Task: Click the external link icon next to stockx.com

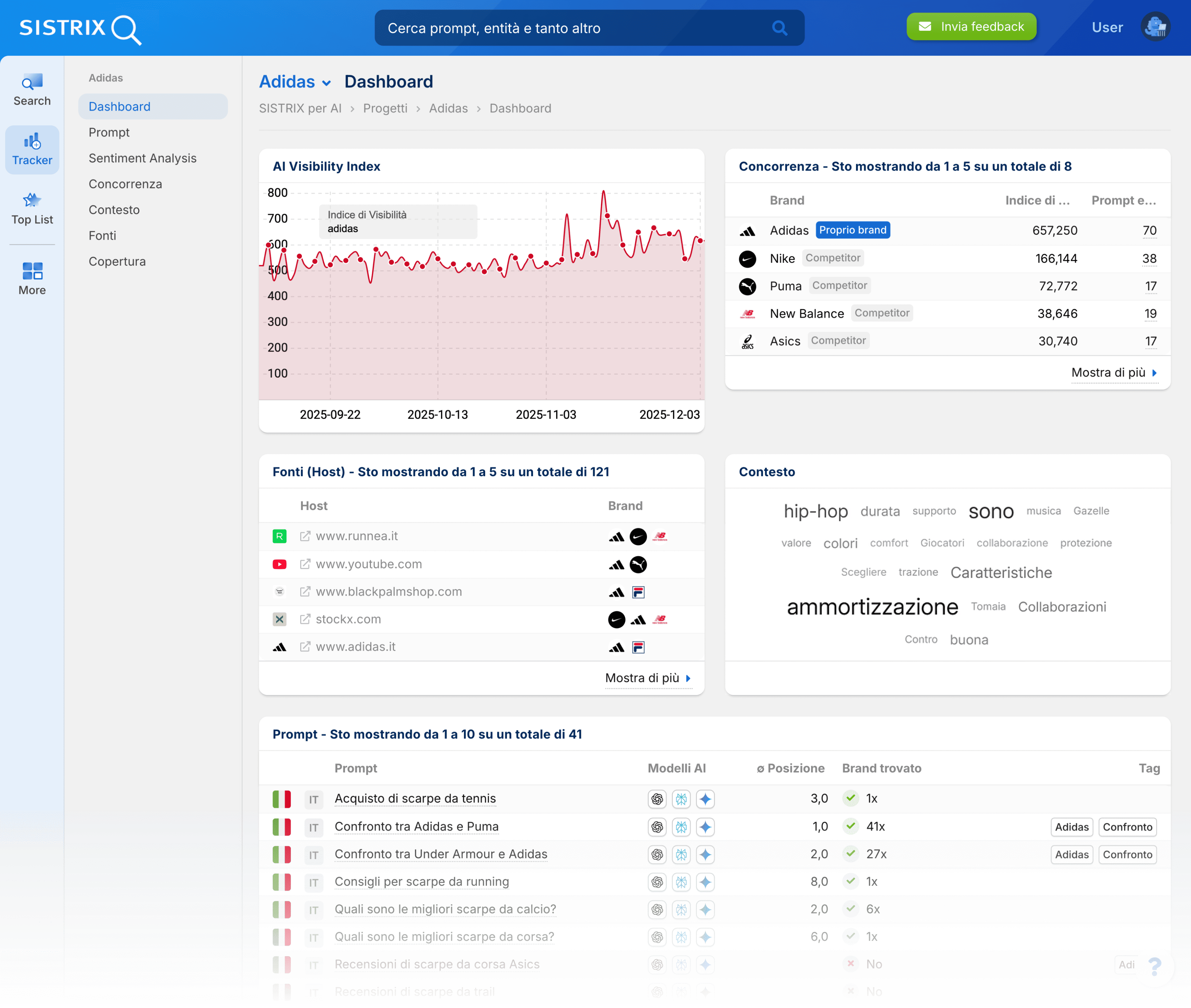Action: (304, 619)
